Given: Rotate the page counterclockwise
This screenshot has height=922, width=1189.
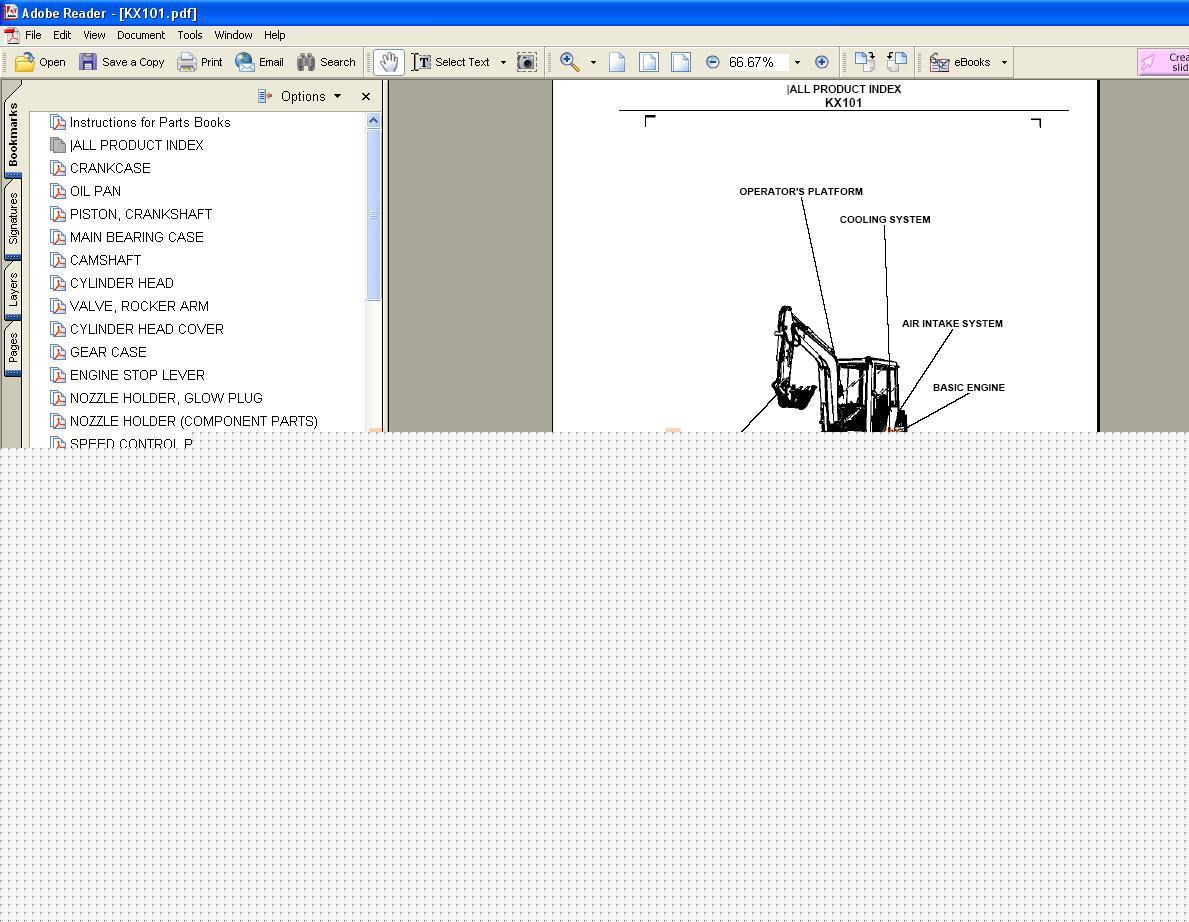Looking at the screenshot, I should 897,62.
